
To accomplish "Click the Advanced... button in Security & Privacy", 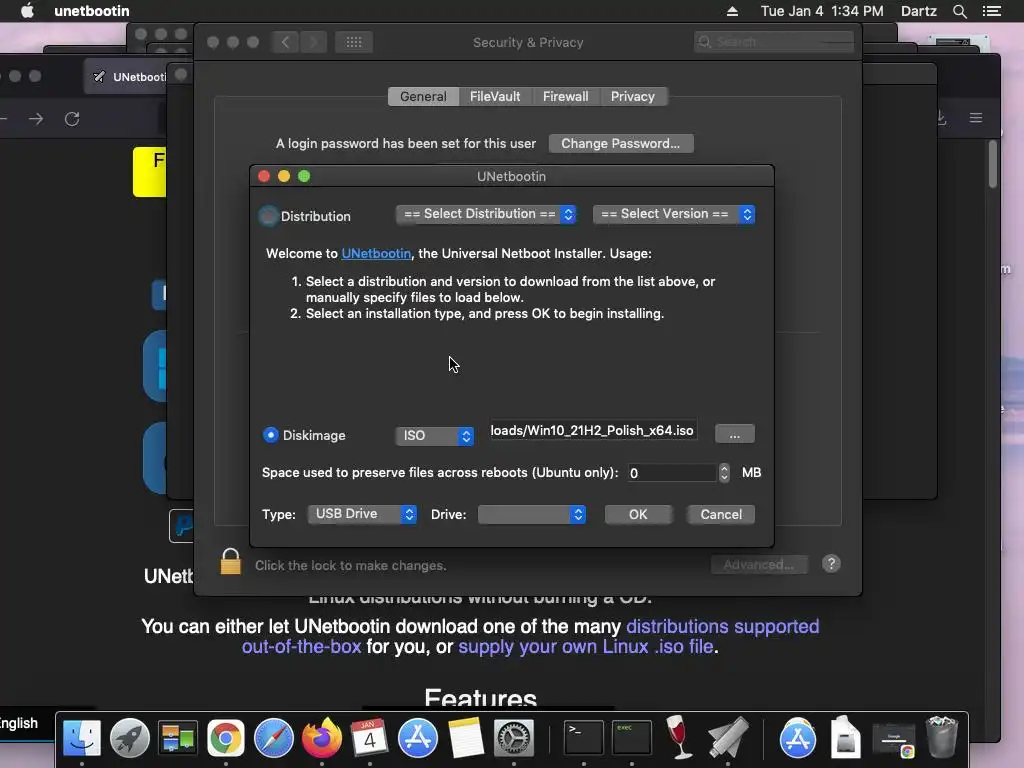I will point(759,564).
